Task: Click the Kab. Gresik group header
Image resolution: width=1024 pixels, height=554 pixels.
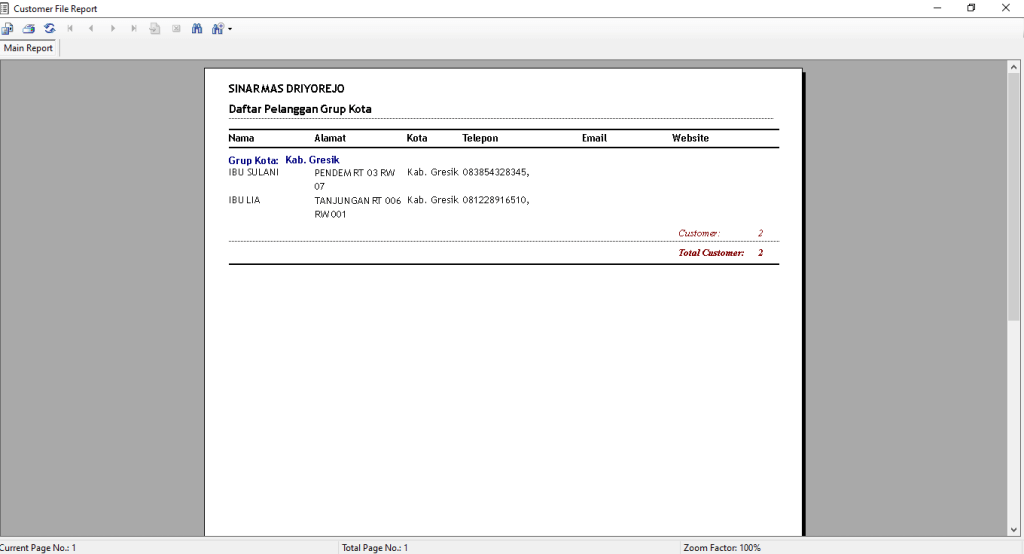Action: (312, 160)
